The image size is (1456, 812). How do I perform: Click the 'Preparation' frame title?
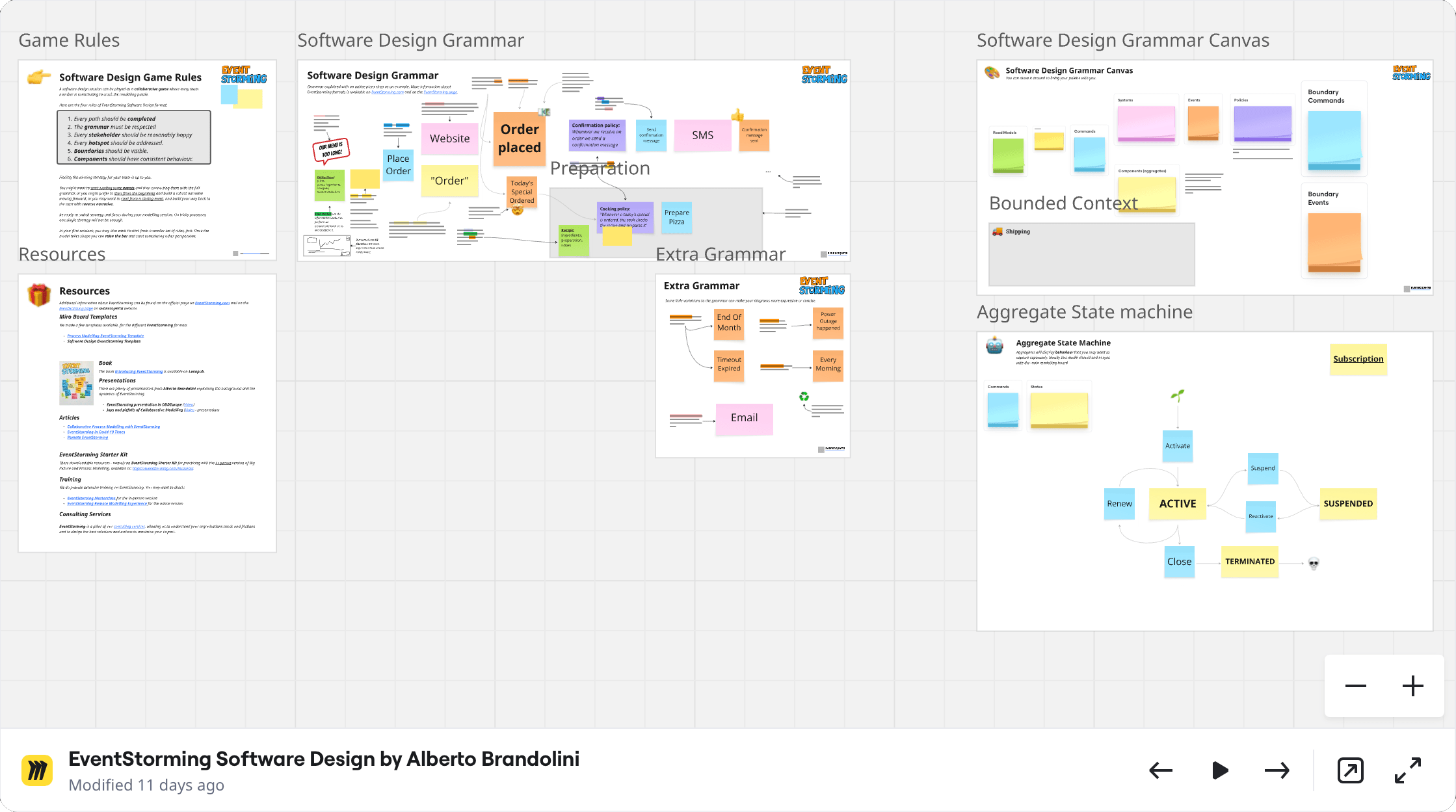[600, 168]
